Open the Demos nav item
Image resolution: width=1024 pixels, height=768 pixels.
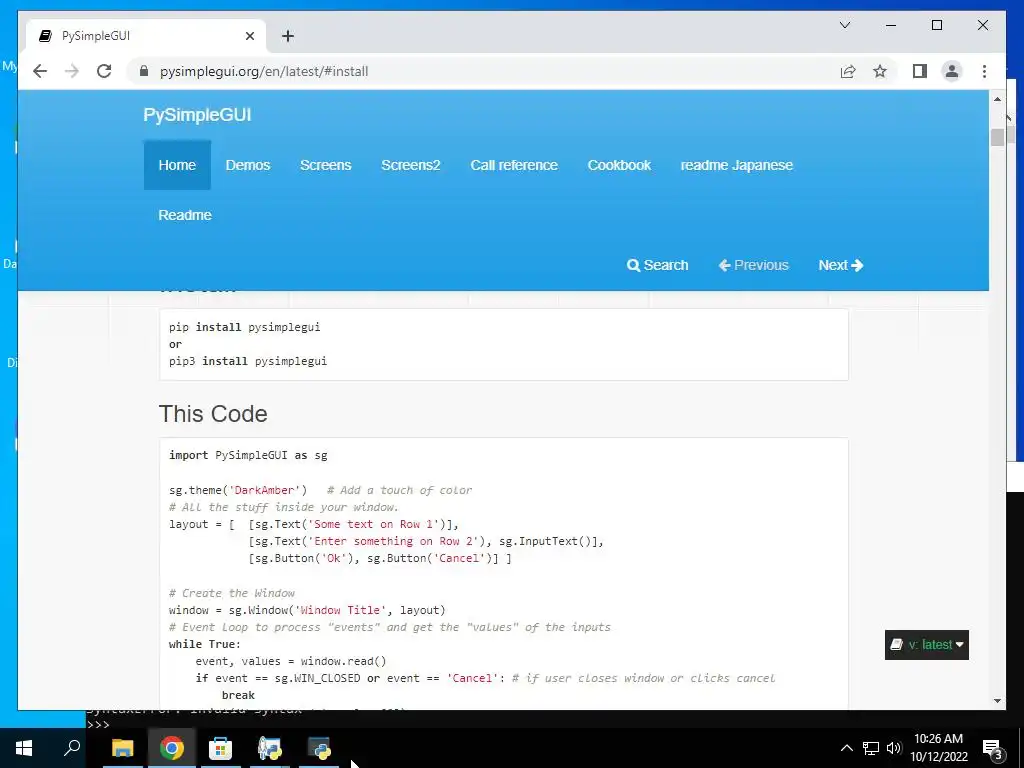click(248, 165)
